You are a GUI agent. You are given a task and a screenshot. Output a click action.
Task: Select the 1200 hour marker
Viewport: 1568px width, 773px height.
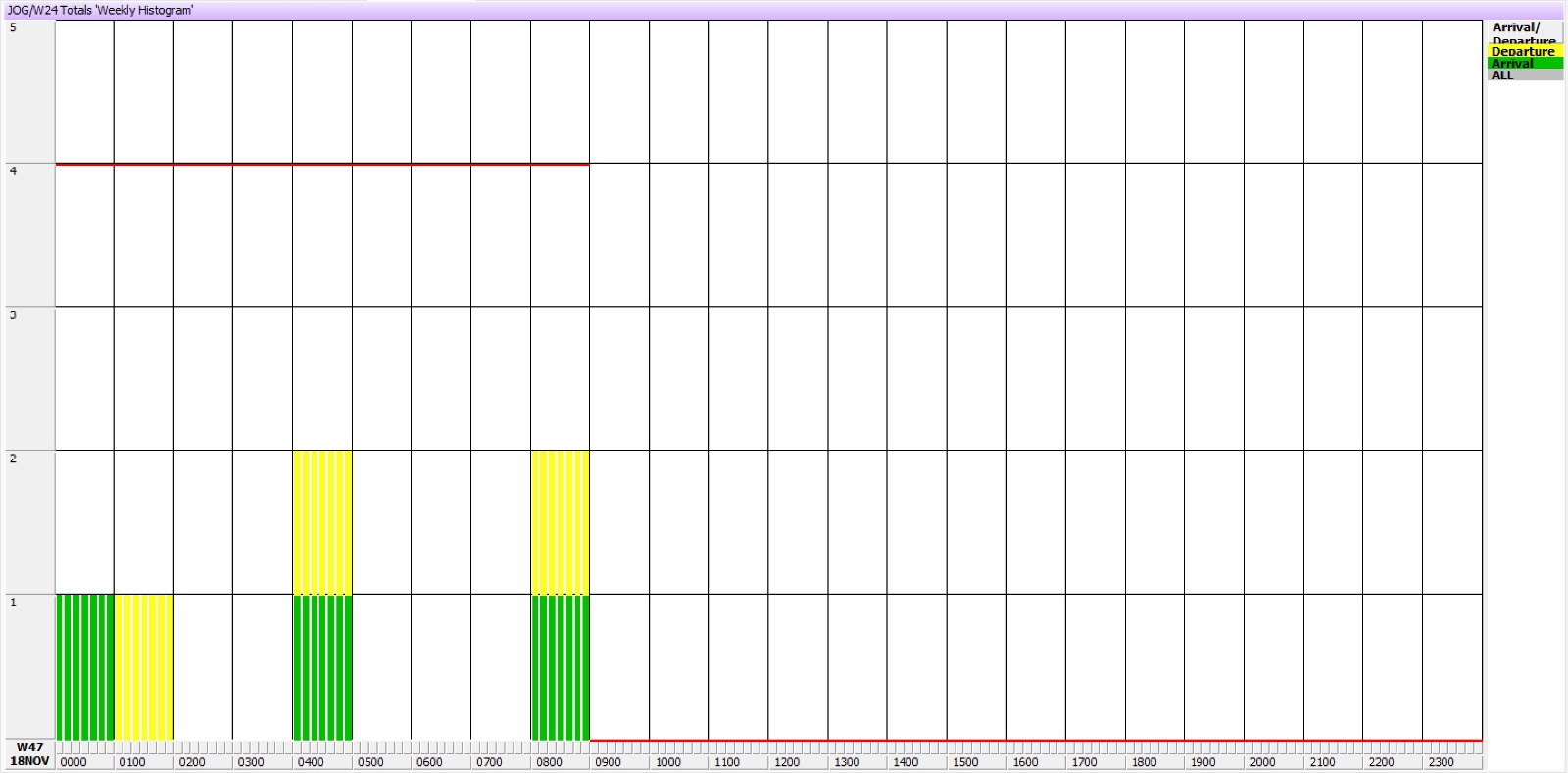786,762
